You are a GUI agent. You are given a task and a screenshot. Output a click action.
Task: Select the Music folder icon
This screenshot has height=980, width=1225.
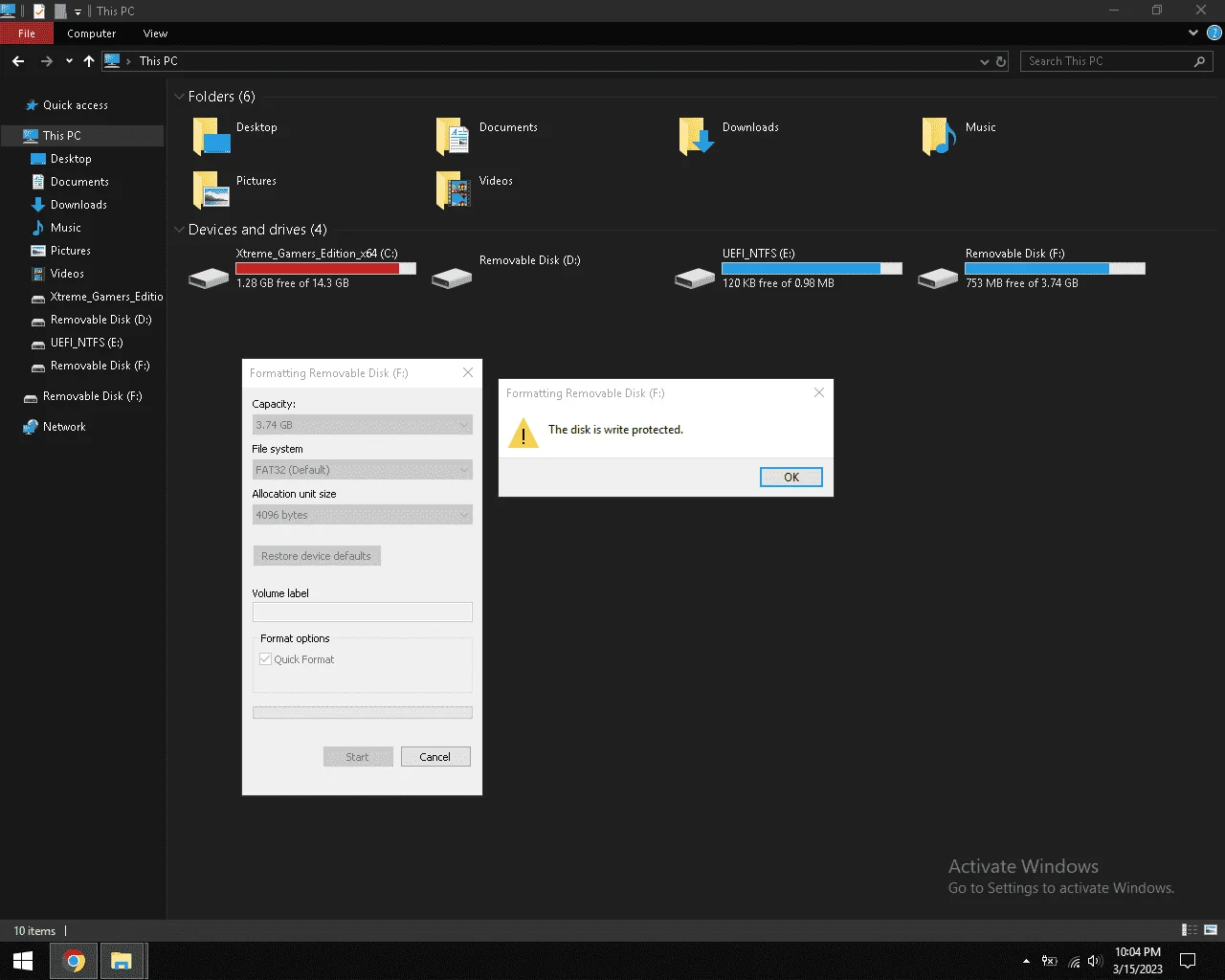tap(939, 136)
